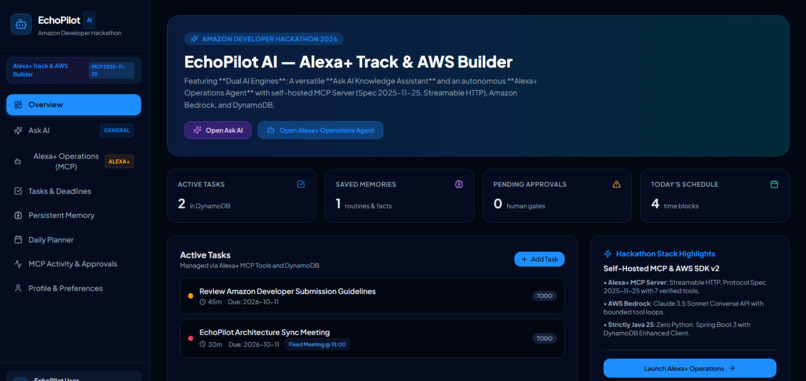Click the Alexa+ Operations robot icon in sidebar
Screen dimensions: 806x381
(x=18, y=161)
